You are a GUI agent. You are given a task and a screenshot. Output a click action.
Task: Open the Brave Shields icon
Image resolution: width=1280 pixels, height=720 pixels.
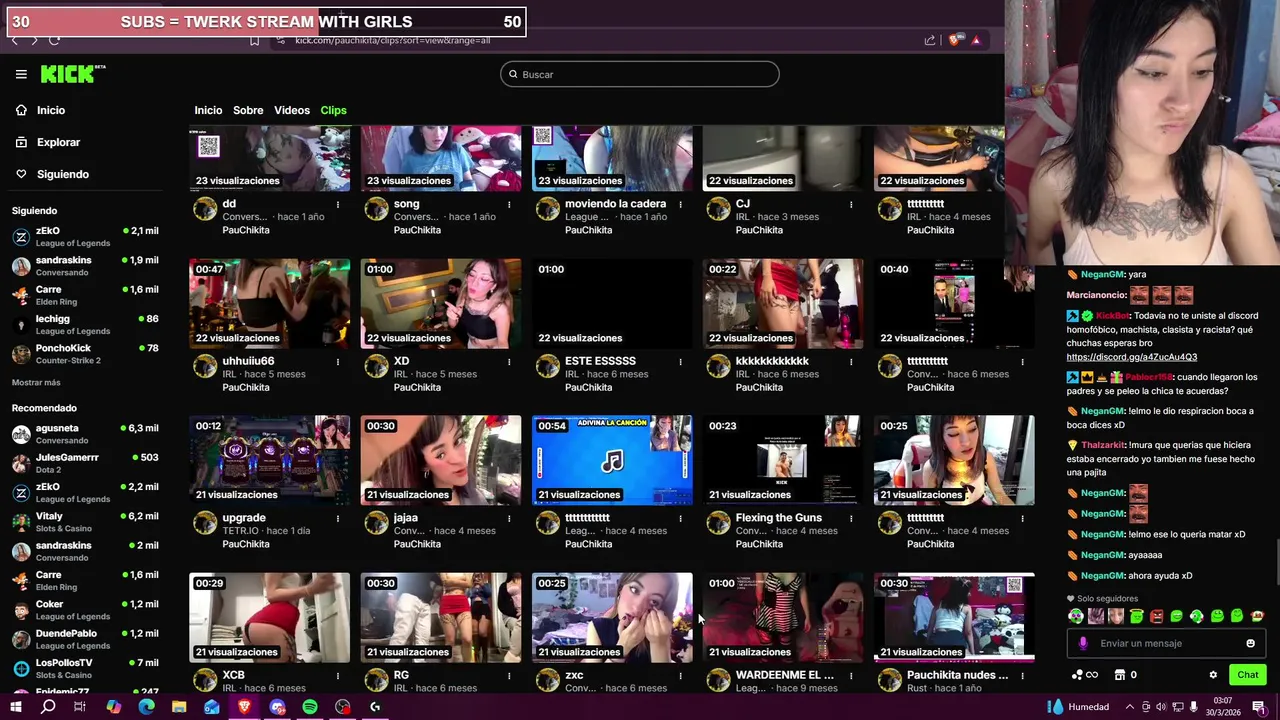pos(956,40)
